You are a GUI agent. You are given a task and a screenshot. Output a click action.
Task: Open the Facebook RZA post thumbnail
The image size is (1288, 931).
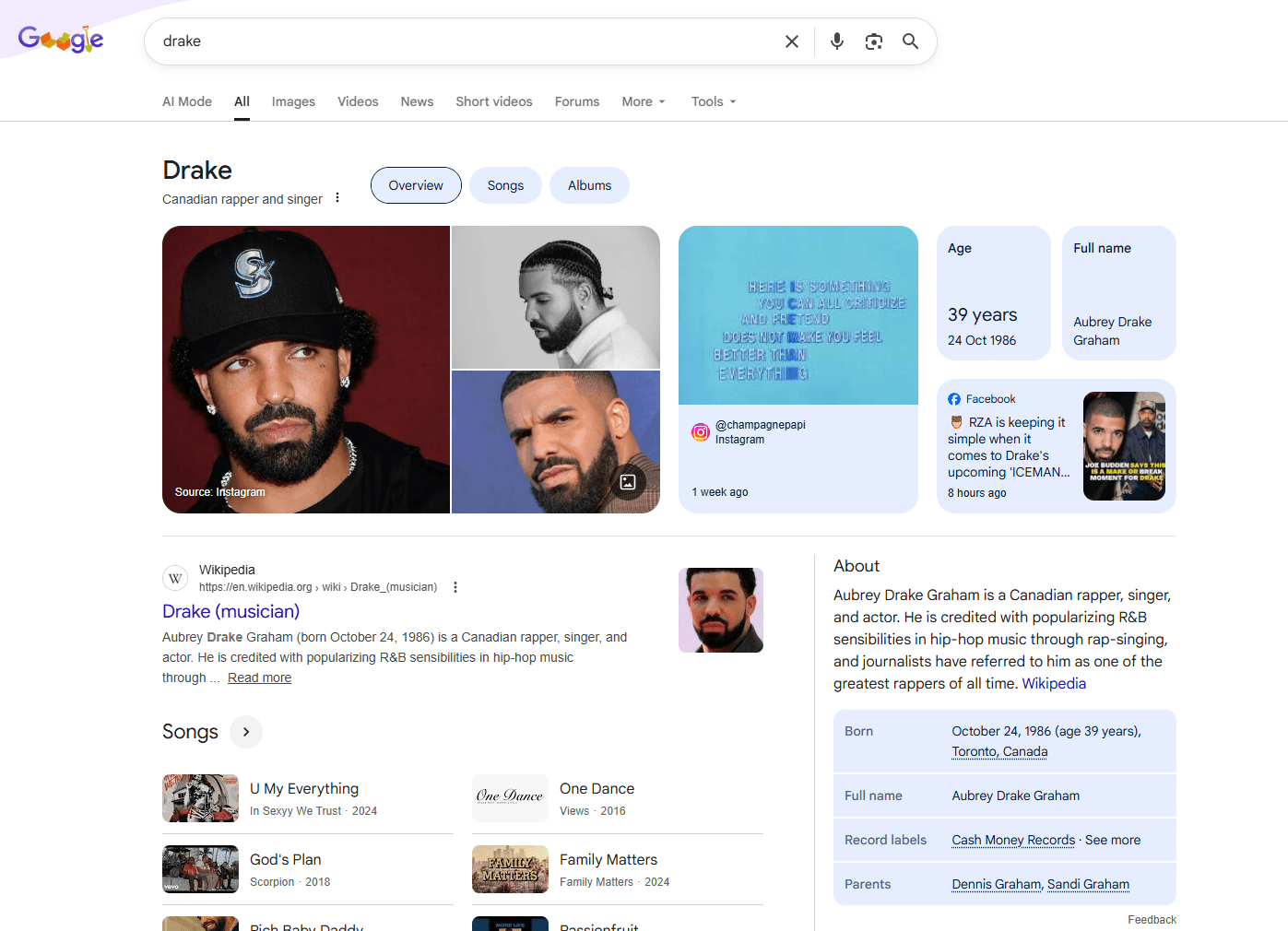(x=1124, y=446)
